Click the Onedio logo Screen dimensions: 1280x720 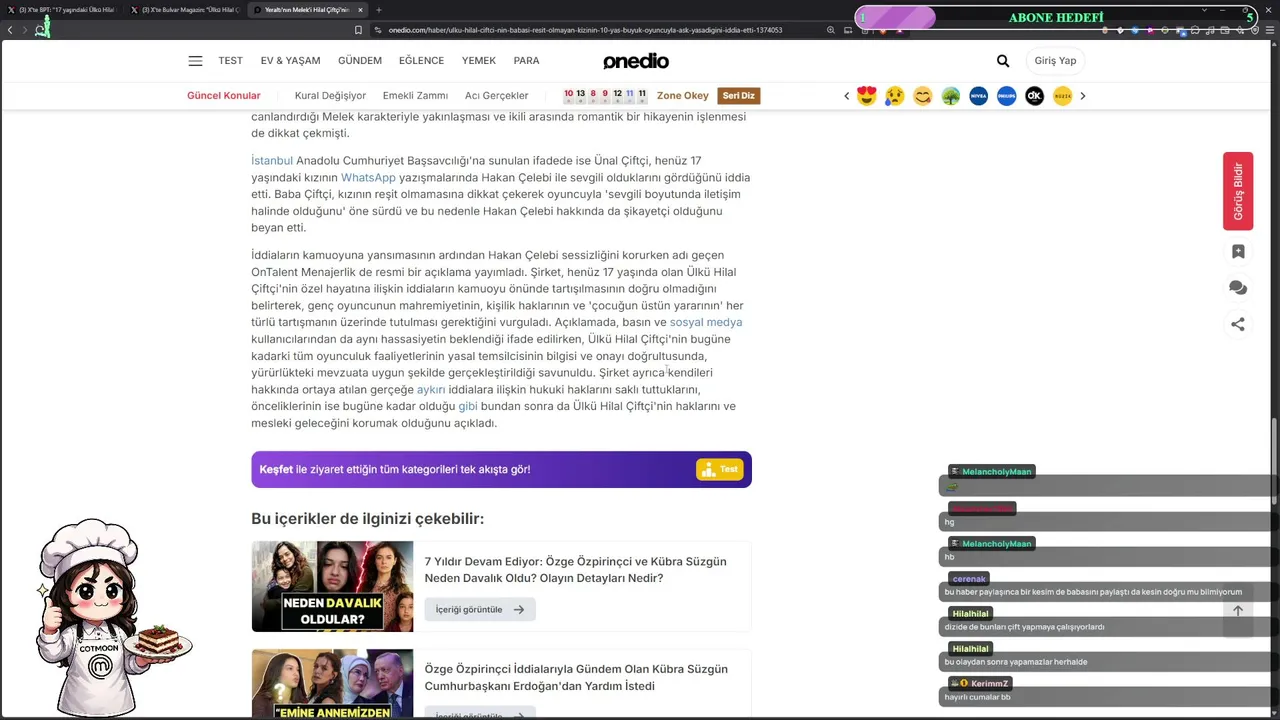click(636, 61)
